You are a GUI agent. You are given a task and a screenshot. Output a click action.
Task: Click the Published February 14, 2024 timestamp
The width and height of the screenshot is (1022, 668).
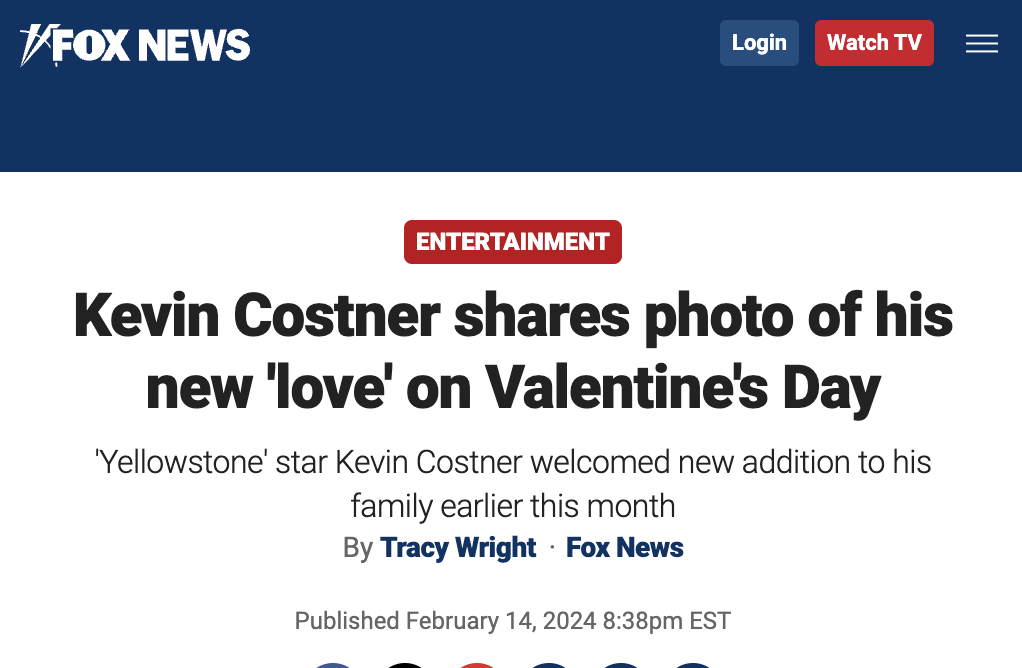pyautogui.click(x=512, y=620)
